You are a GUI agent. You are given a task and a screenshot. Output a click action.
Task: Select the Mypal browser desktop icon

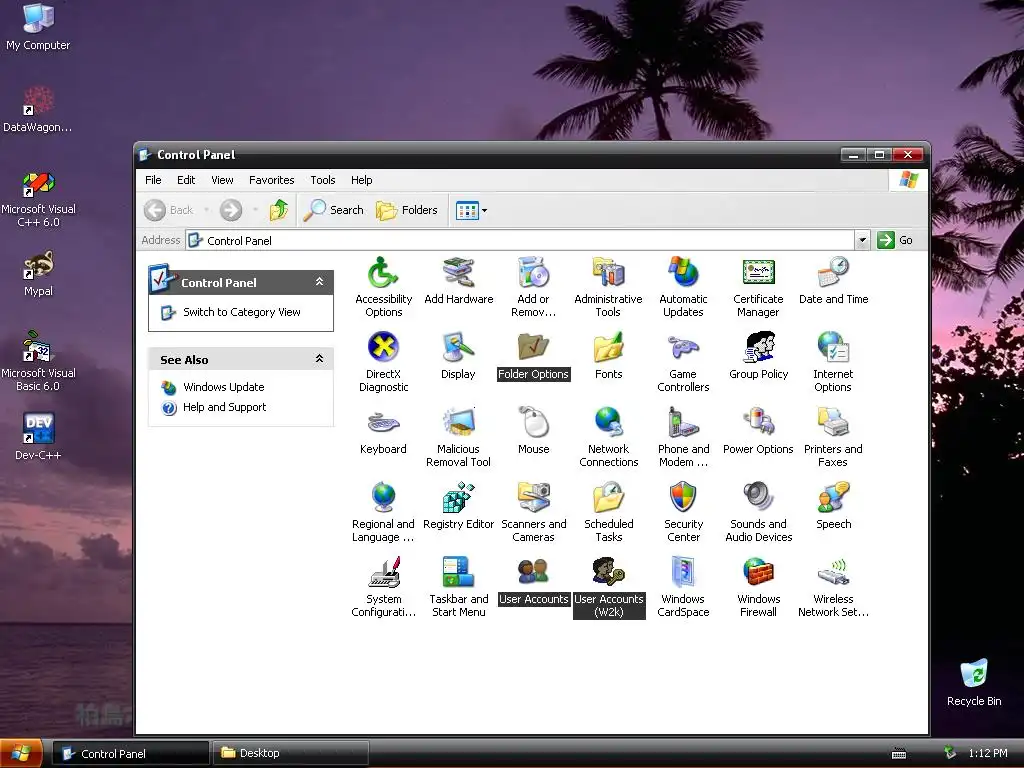click(x=38, y=274)
